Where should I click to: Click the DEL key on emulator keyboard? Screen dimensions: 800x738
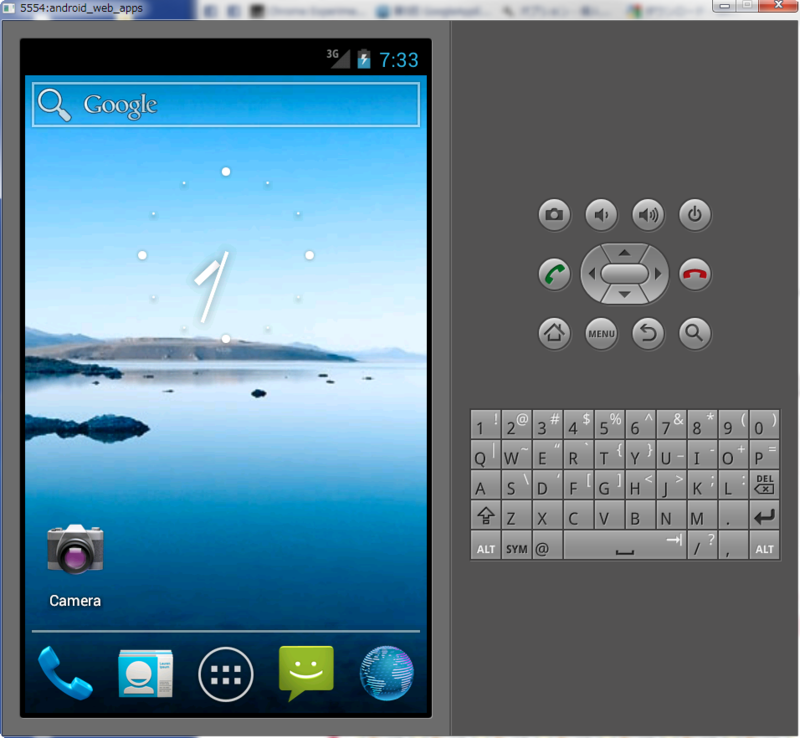(764, 484)
